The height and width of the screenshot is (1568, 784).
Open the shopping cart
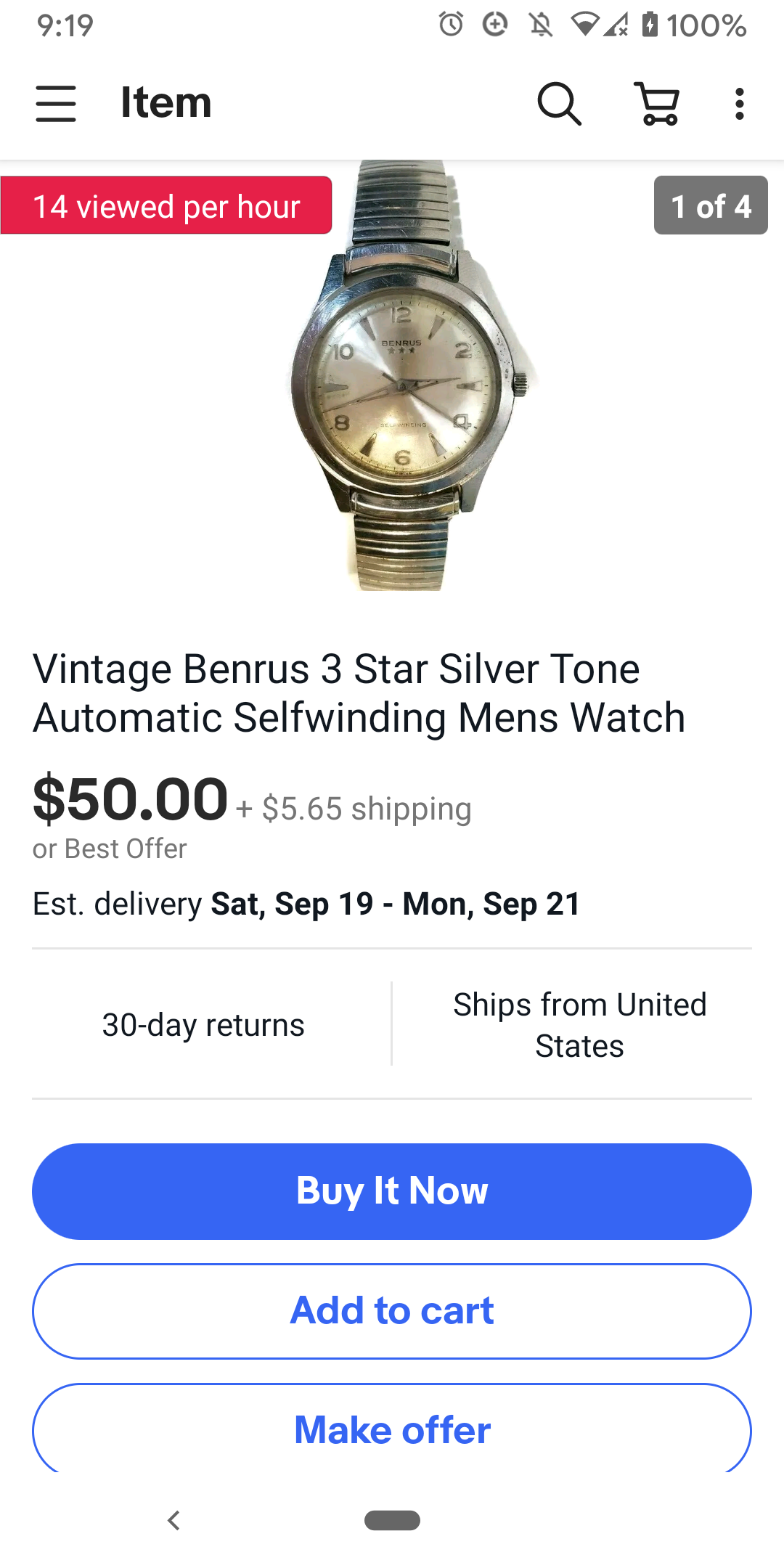658,104
